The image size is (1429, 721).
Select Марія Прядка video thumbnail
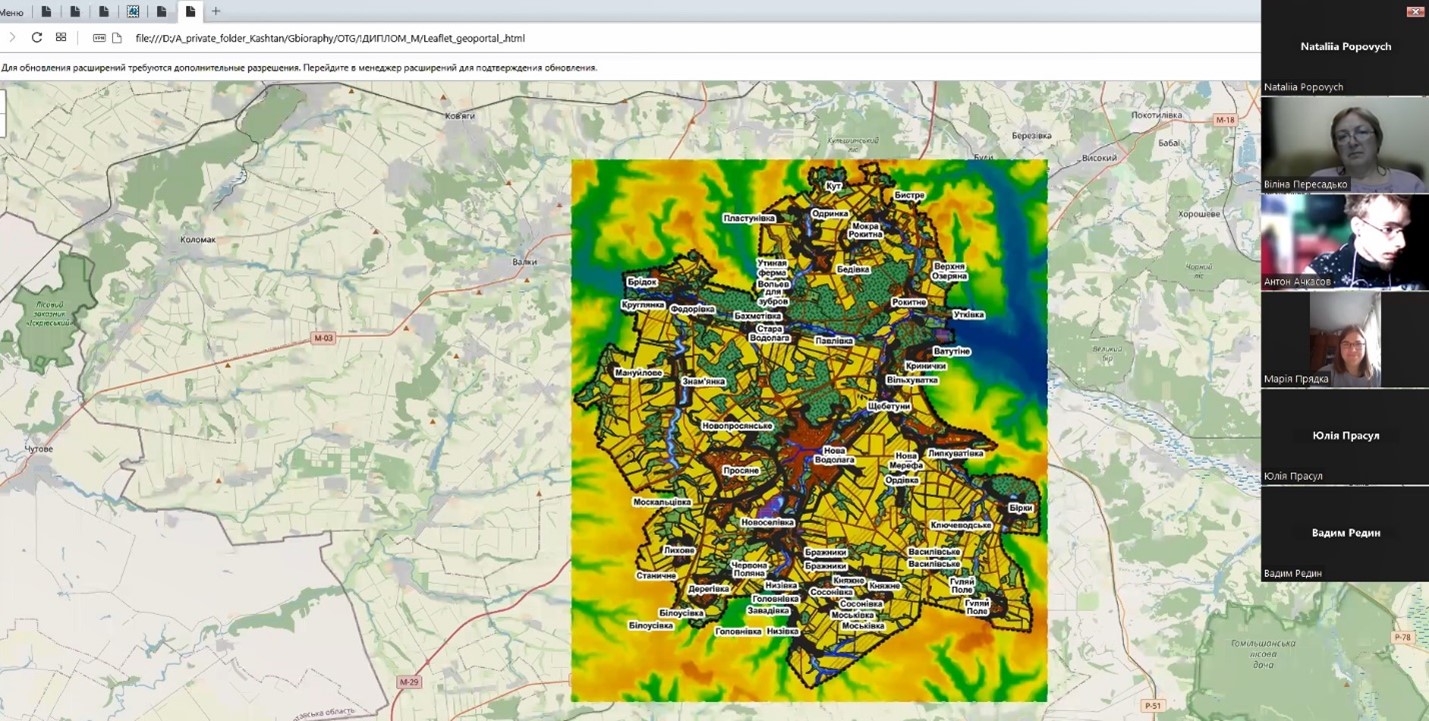(1345, 339)
